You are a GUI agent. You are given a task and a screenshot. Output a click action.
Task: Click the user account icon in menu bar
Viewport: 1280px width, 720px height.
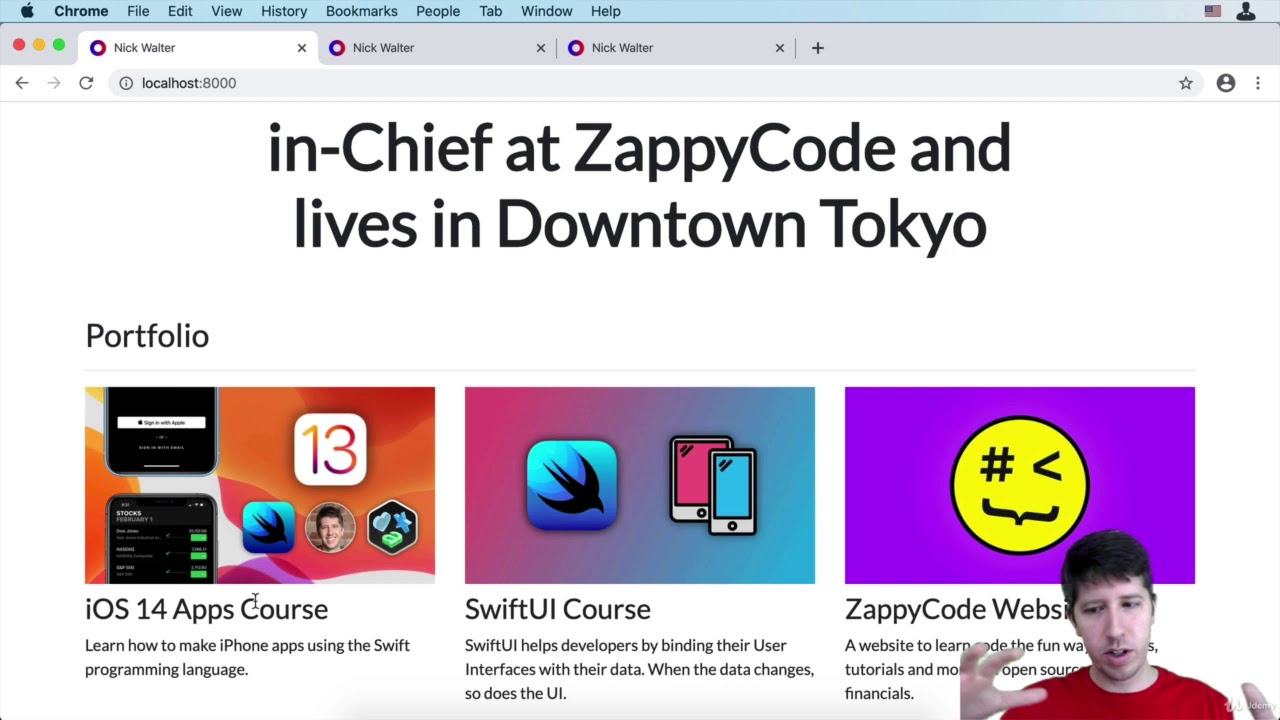tap(1246, 11)
